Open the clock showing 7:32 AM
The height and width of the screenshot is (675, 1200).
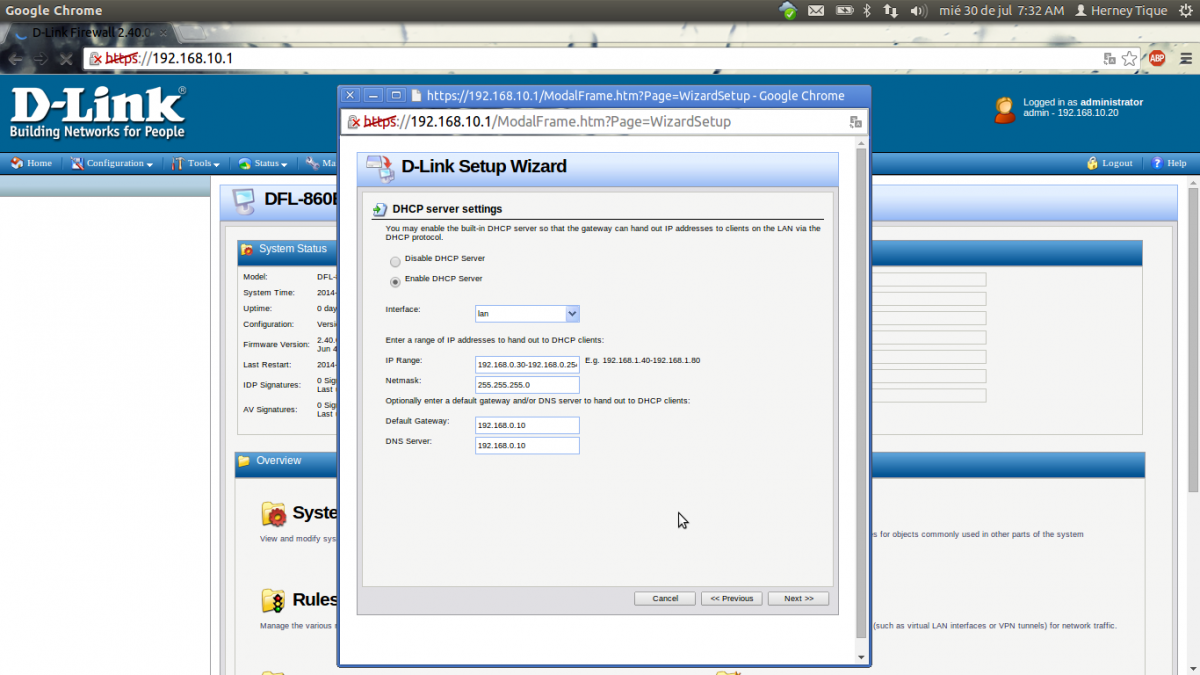(x=1000, y=11)
